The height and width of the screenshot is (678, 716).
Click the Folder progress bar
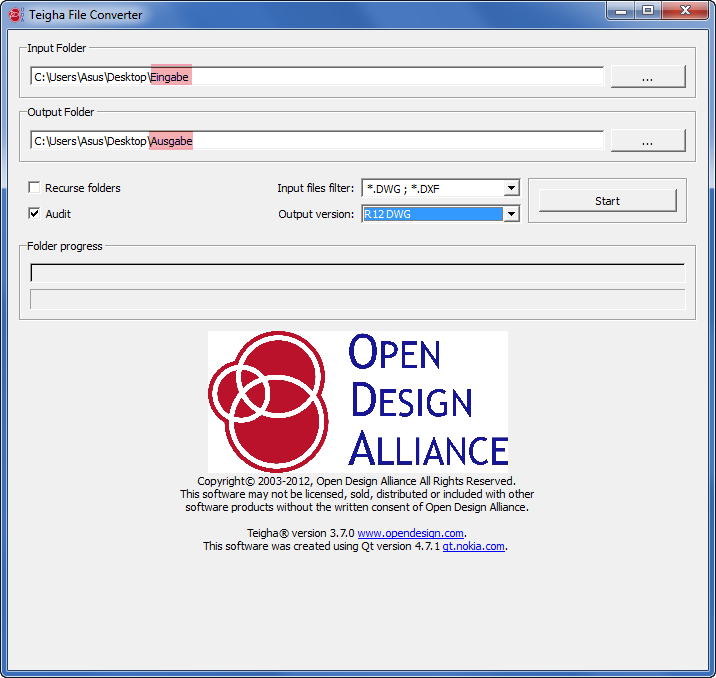coord(358,273)
